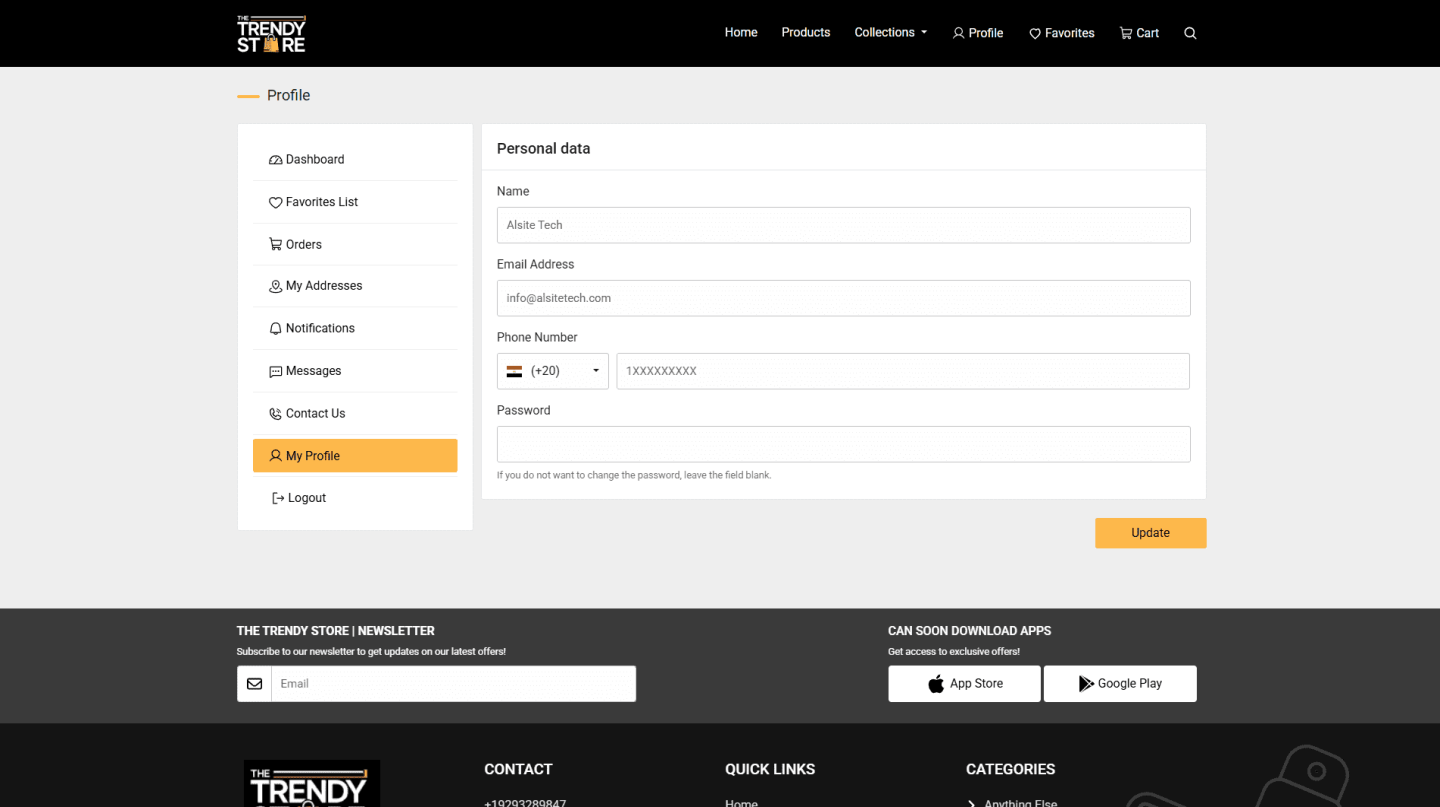Screen dimensions: 1440x807
Task: Go to the Products page
Action: coord(805,33)
